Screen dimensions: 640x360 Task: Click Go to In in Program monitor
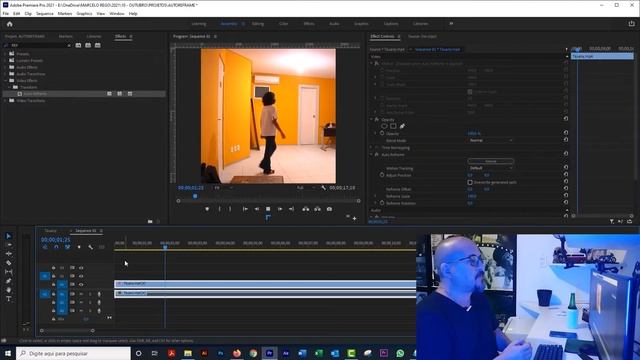coord(245,209)
